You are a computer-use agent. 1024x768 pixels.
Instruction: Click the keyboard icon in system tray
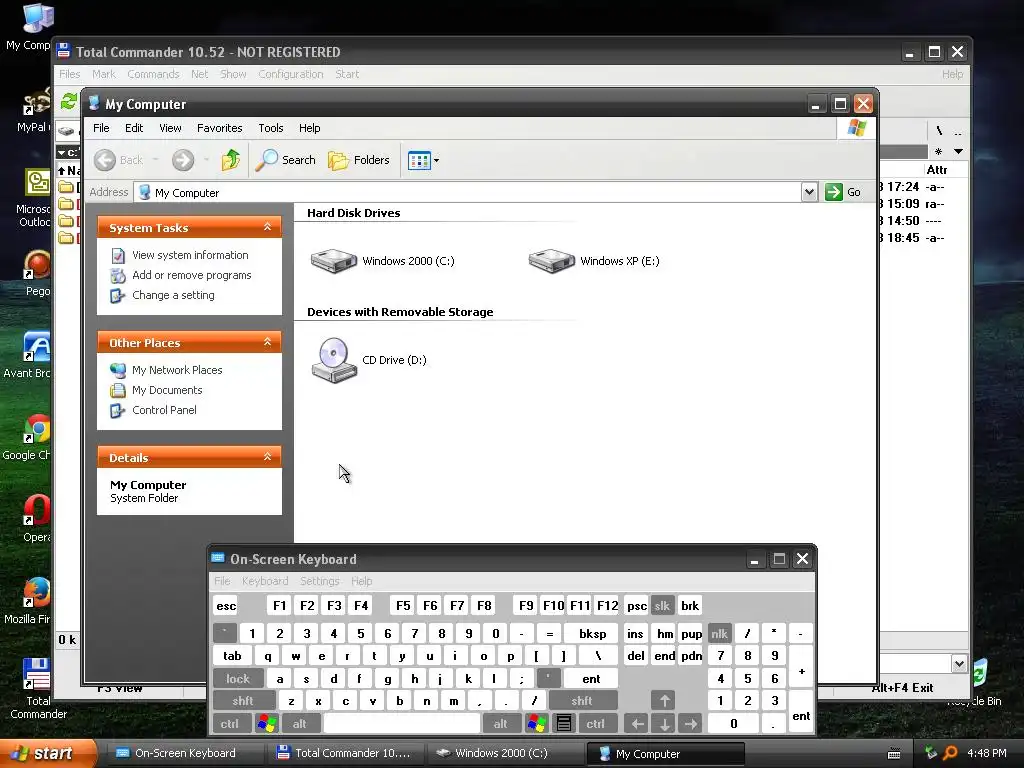pos(894,754)
